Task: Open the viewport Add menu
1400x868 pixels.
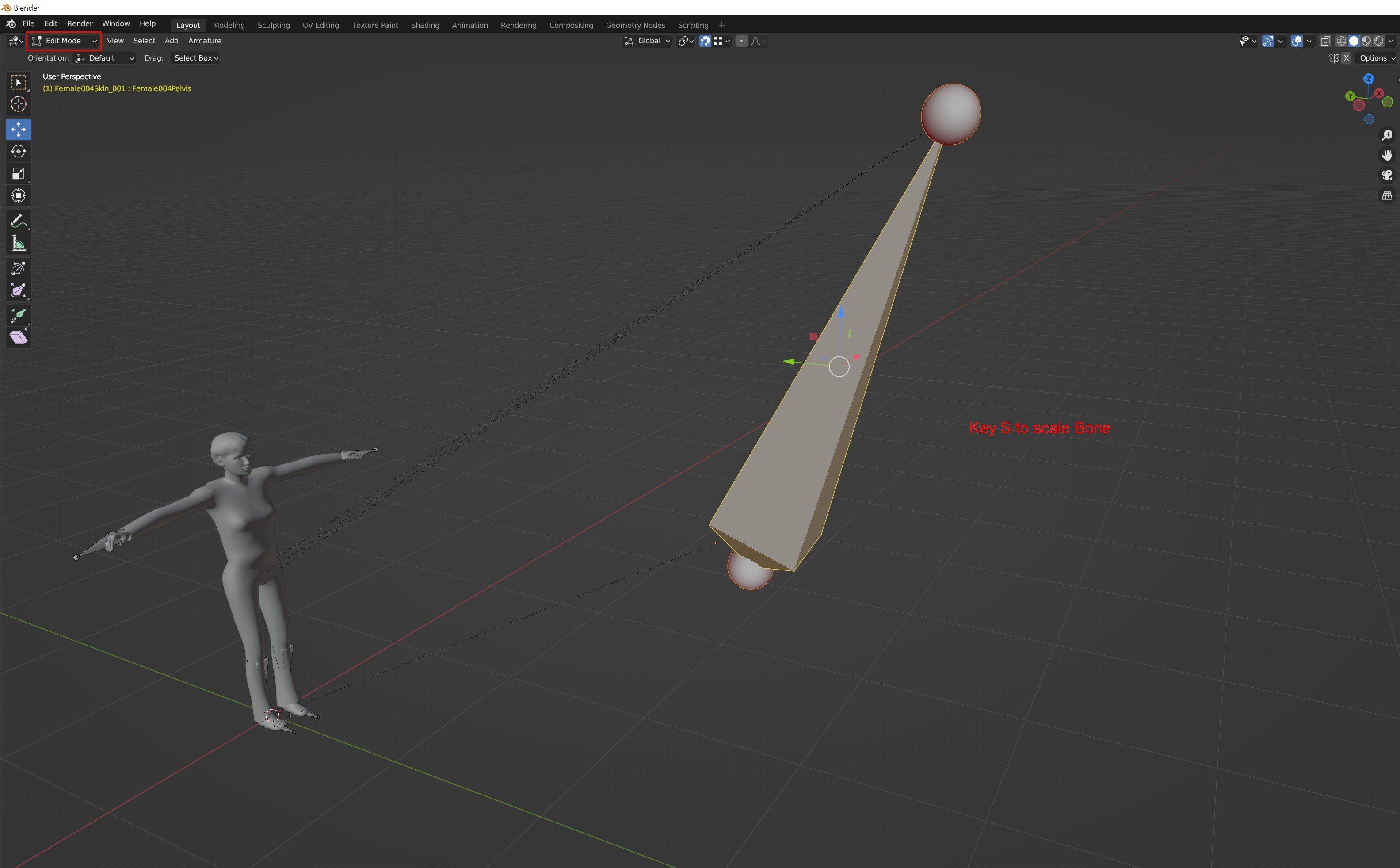Action: point(172,41)
